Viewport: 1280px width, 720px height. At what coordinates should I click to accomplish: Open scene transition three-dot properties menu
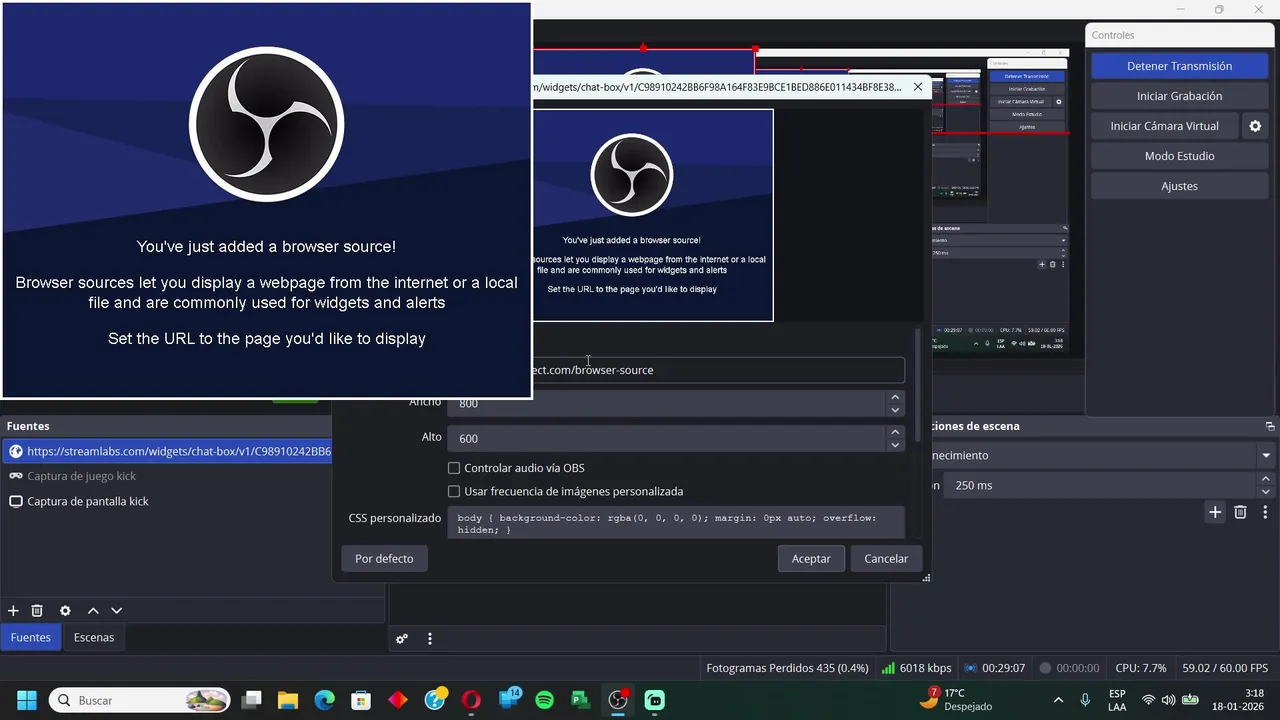(x=1265, y=512)
